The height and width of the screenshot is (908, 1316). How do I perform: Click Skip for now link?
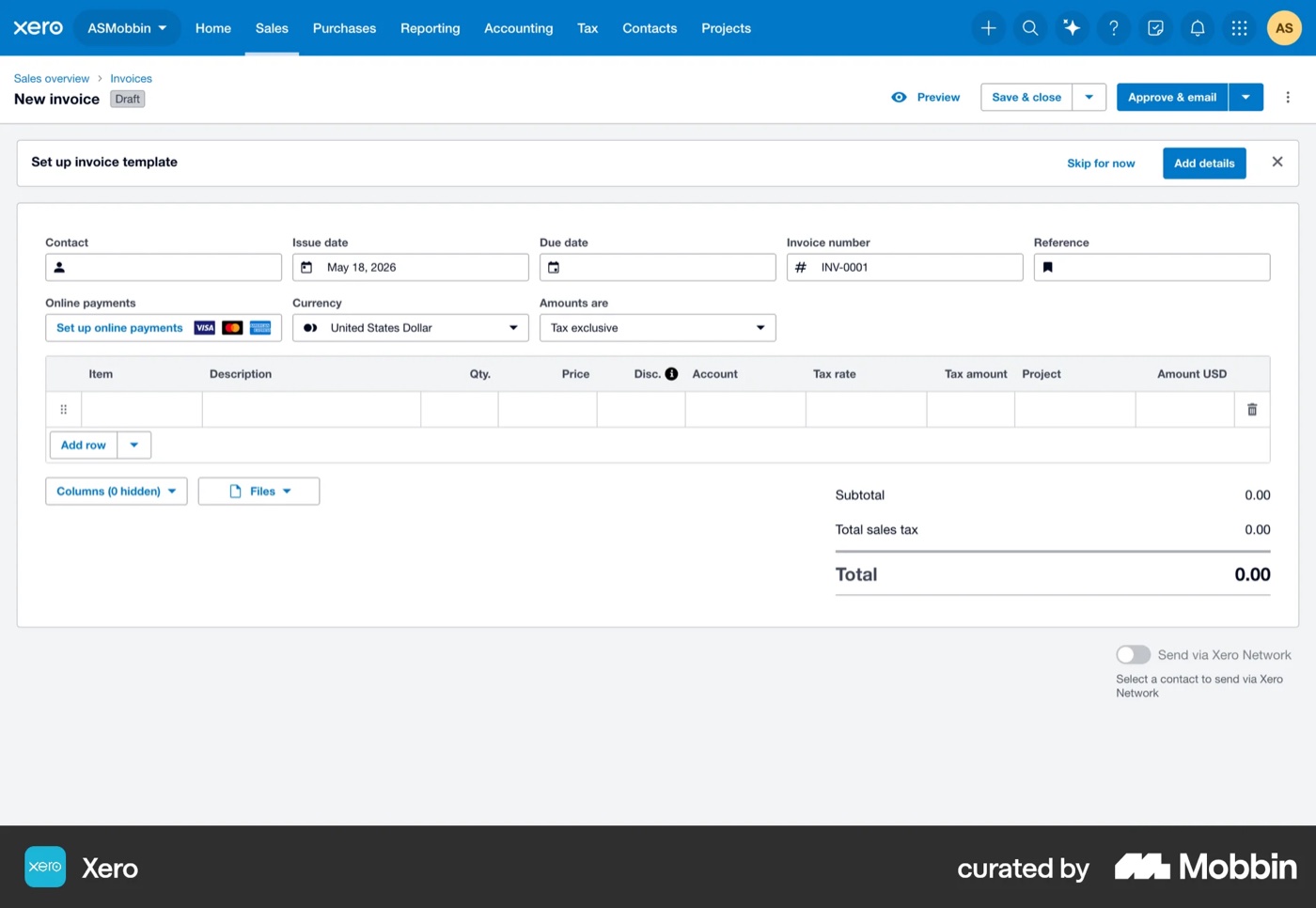tap(1101, 164)
